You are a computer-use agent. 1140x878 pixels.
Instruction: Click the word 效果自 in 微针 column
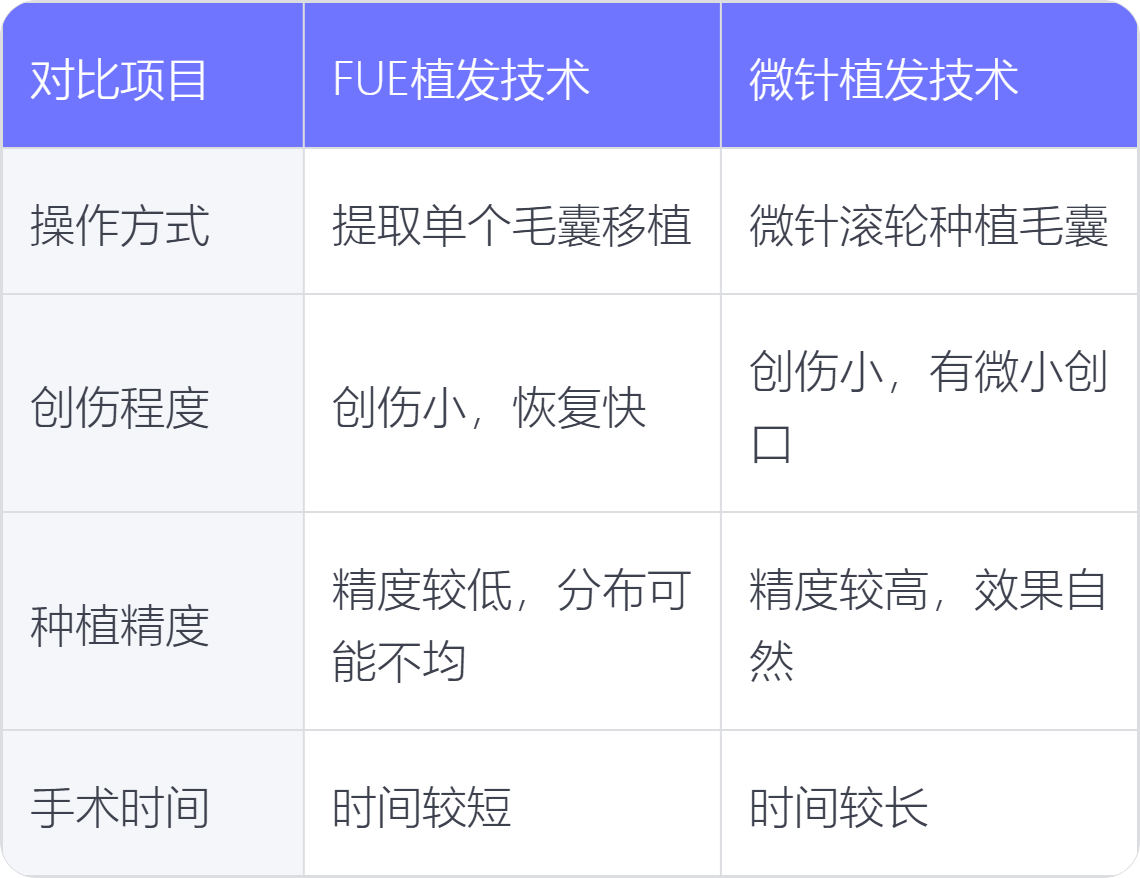[1040, 589]
